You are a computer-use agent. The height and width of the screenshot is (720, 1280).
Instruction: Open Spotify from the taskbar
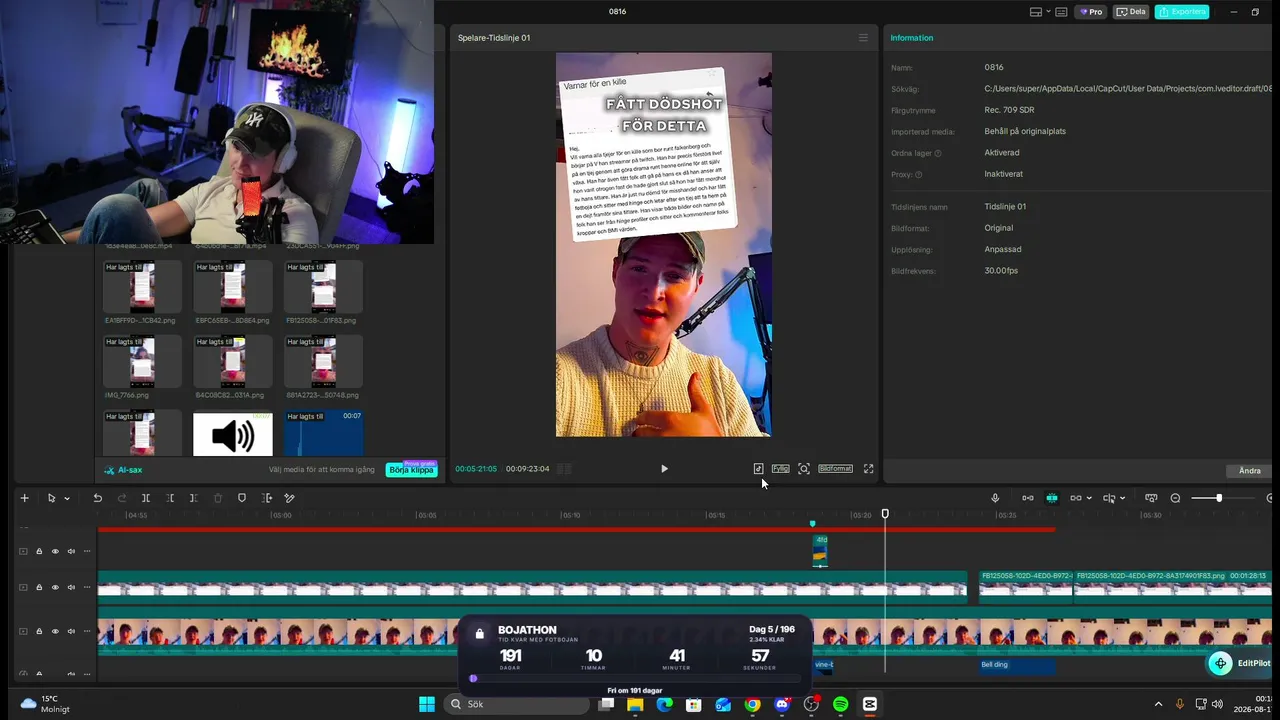[x=840, y=704]
